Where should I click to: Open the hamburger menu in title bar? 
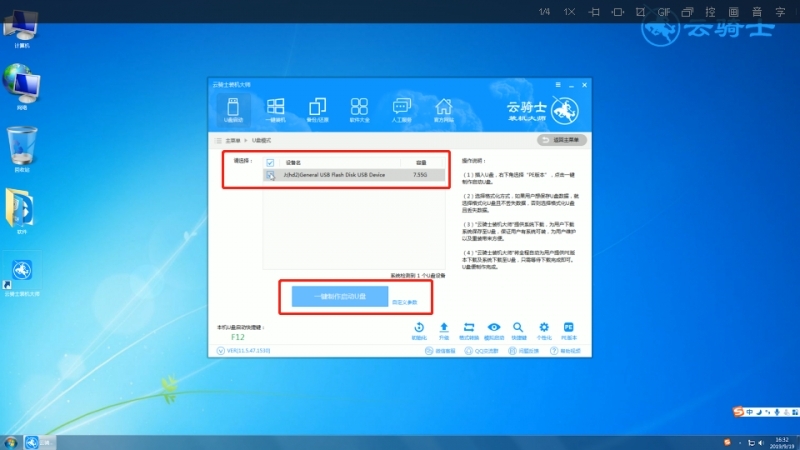pyautogui.click(x=558, y=85)
